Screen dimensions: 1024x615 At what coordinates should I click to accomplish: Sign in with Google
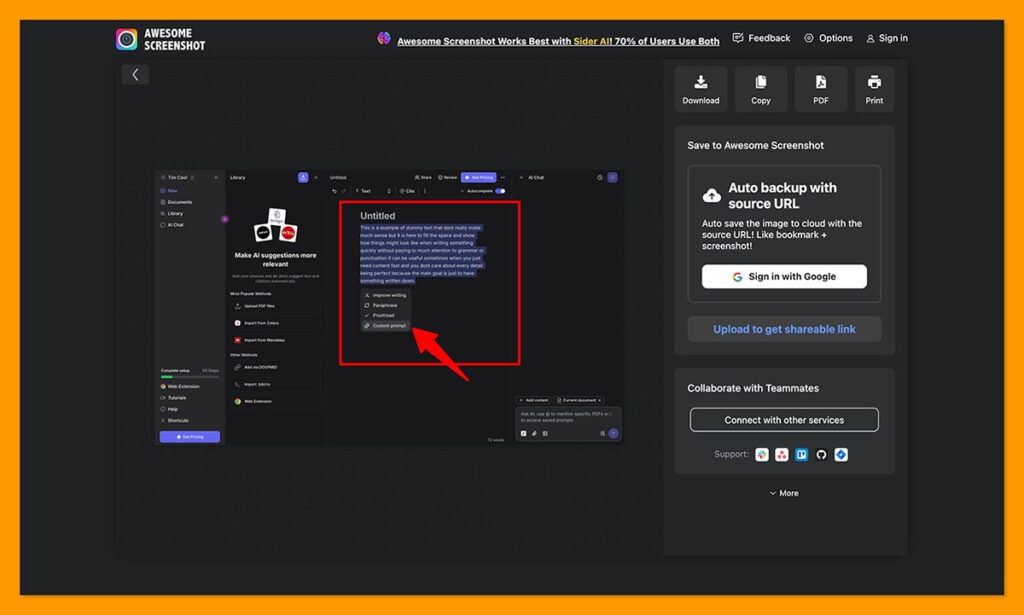pos(784,276)
